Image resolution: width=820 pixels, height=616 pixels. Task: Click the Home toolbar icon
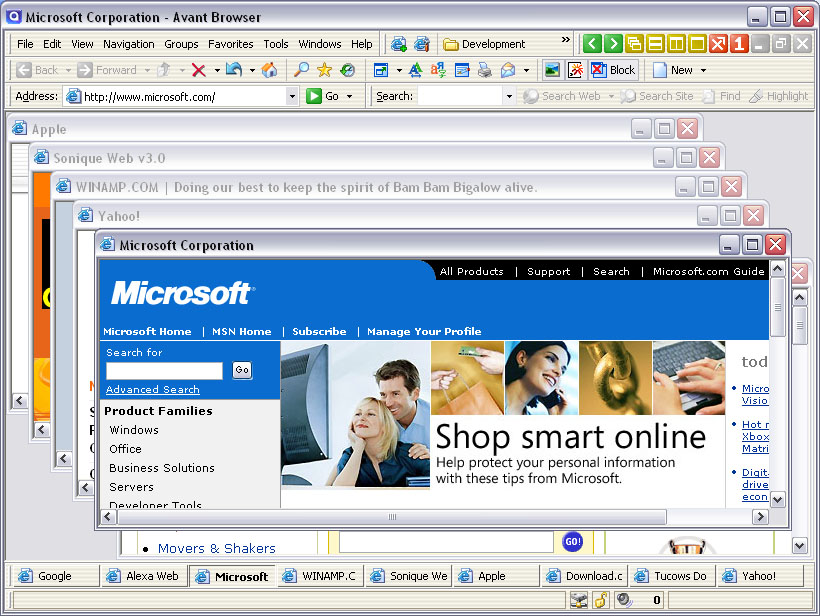tap(269, 70)
